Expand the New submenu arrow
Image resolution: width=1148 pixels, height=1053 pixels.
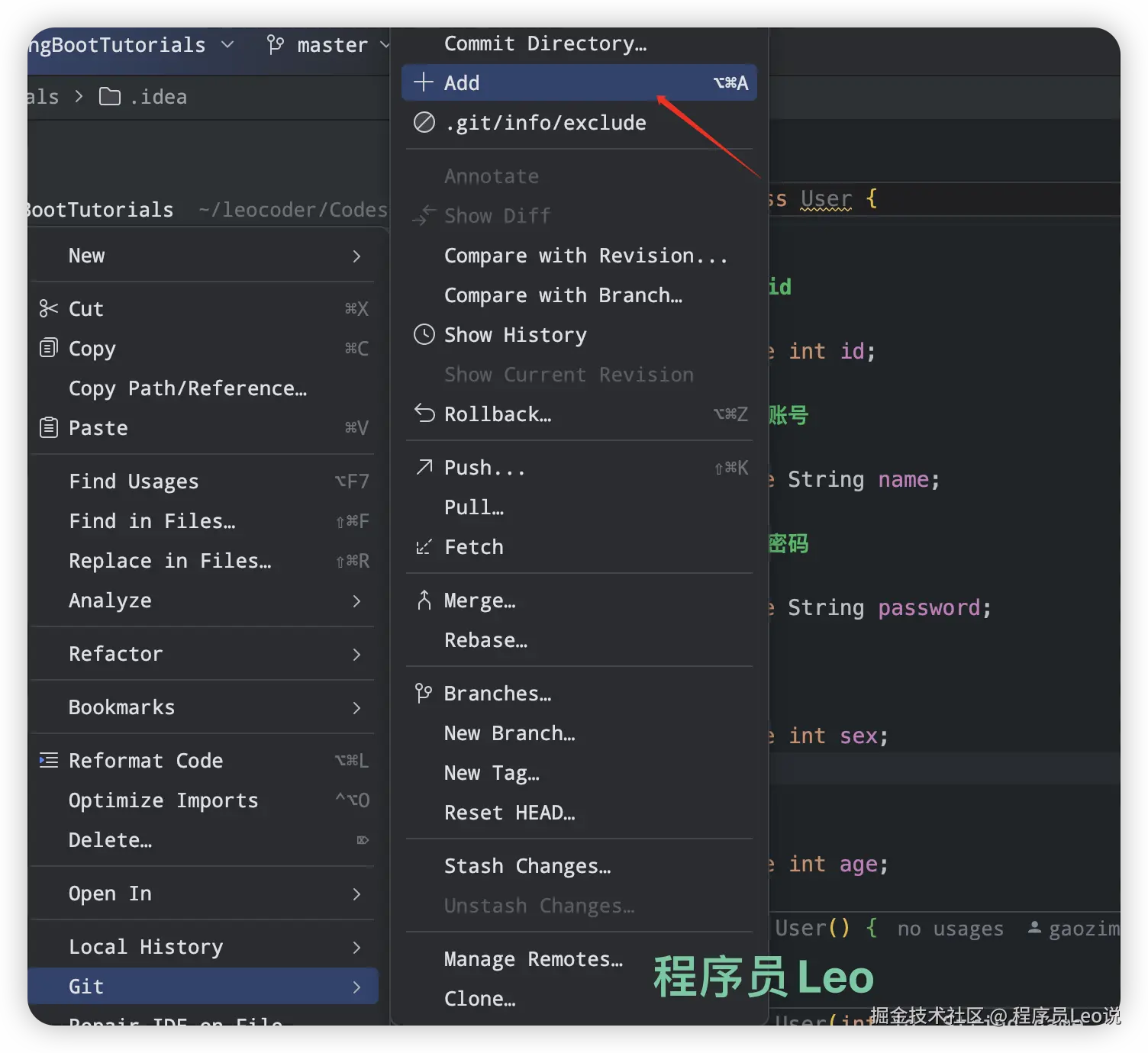coord(356,256)
